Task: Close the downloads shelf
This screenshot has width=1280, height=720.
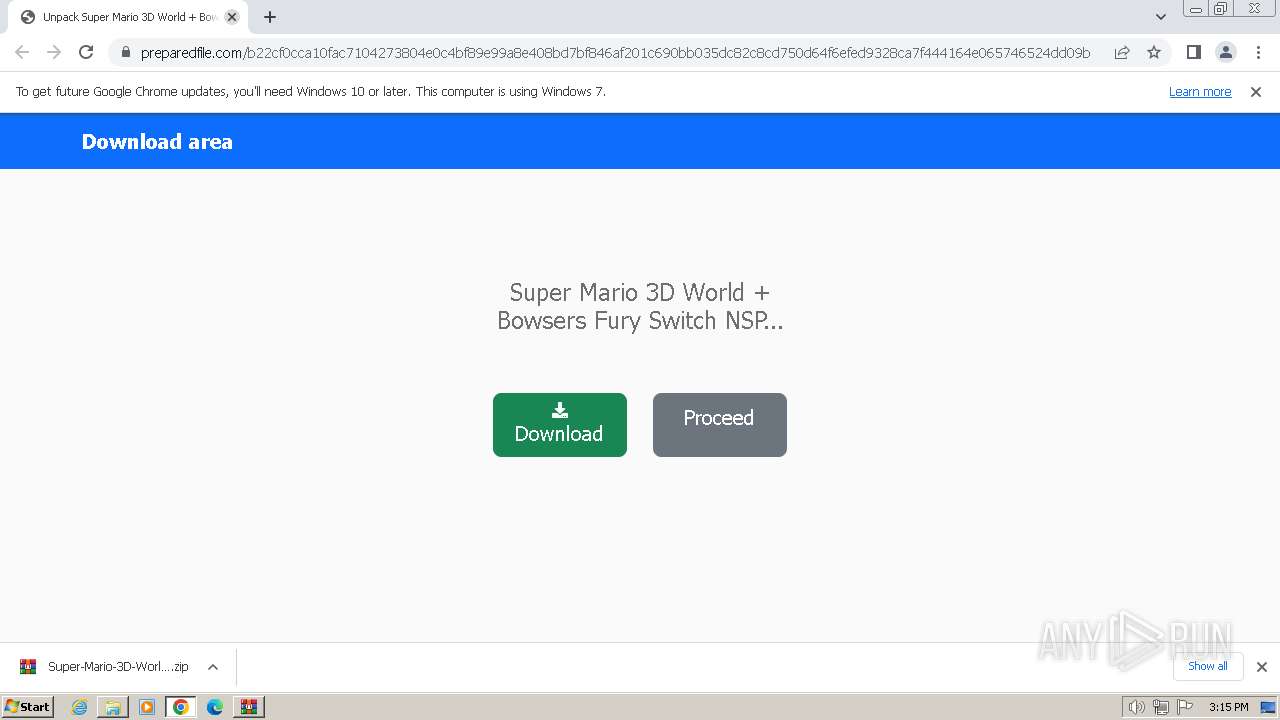Action: coord(1262,667)
